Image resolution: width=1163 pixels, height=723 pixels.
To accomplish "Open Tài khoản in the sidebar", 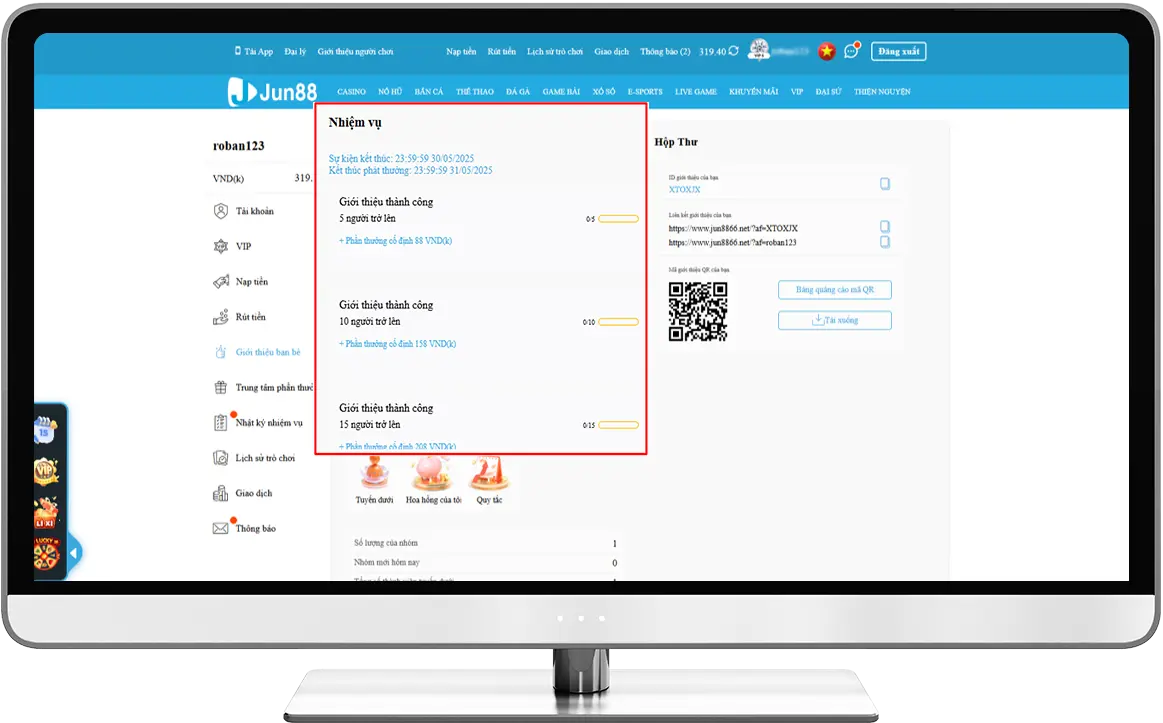I will (244, 211).
